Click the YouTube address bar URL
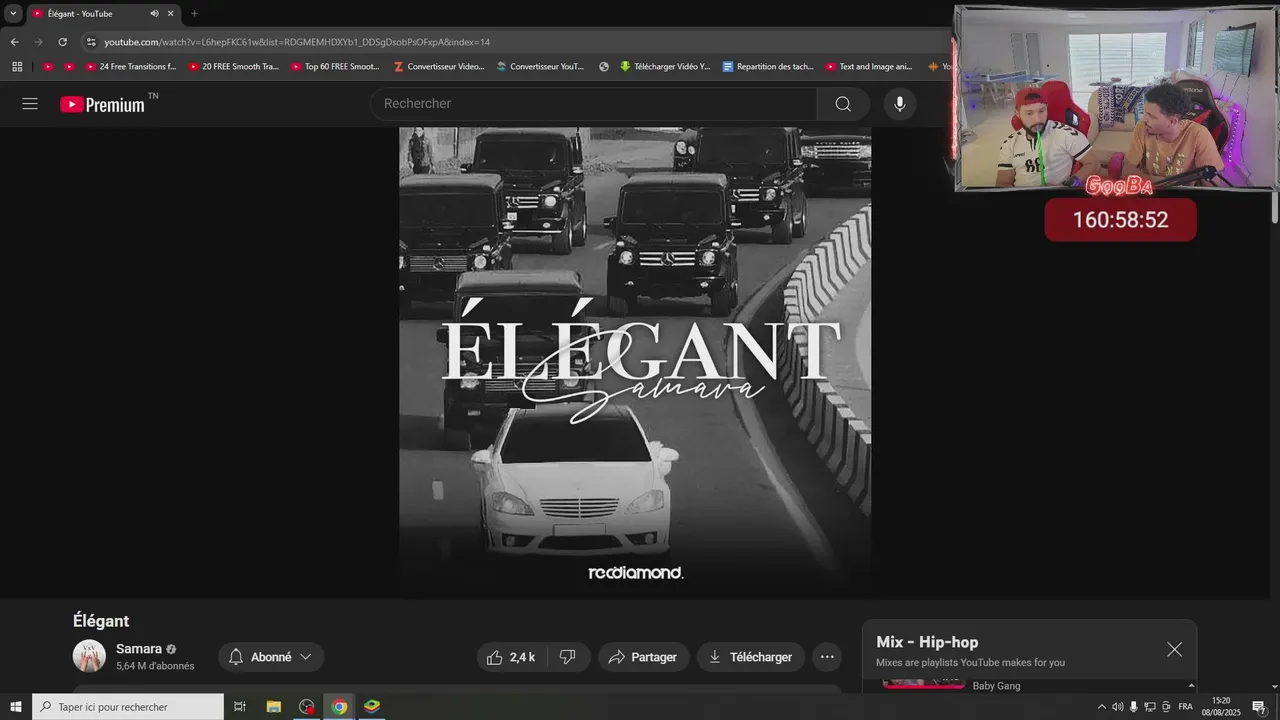Screen dimensions: 1280x720 coord(297,42)
